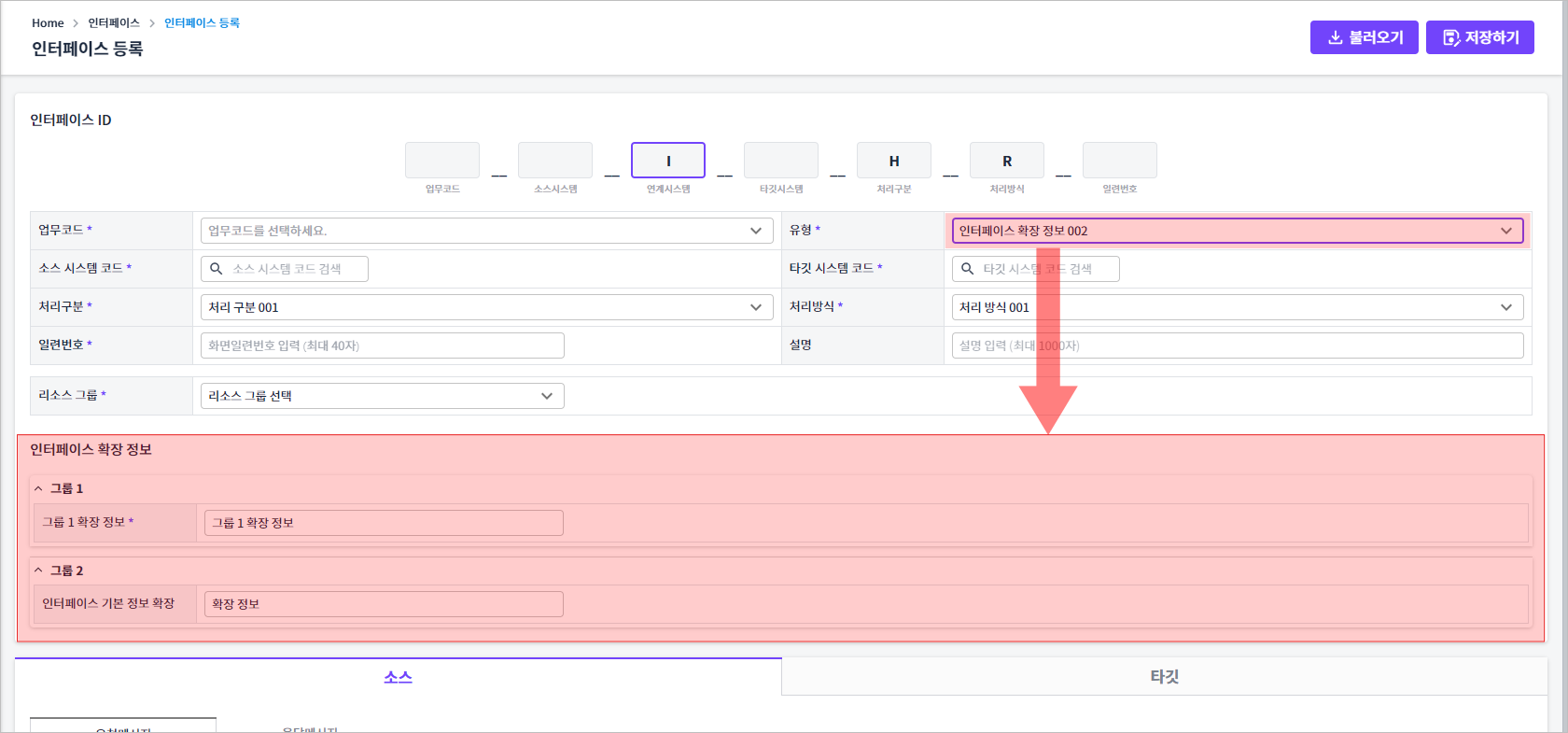Click the empty 소스시스템 ID box
Screen dimensions: 1568x733
(x=555, y=161)
